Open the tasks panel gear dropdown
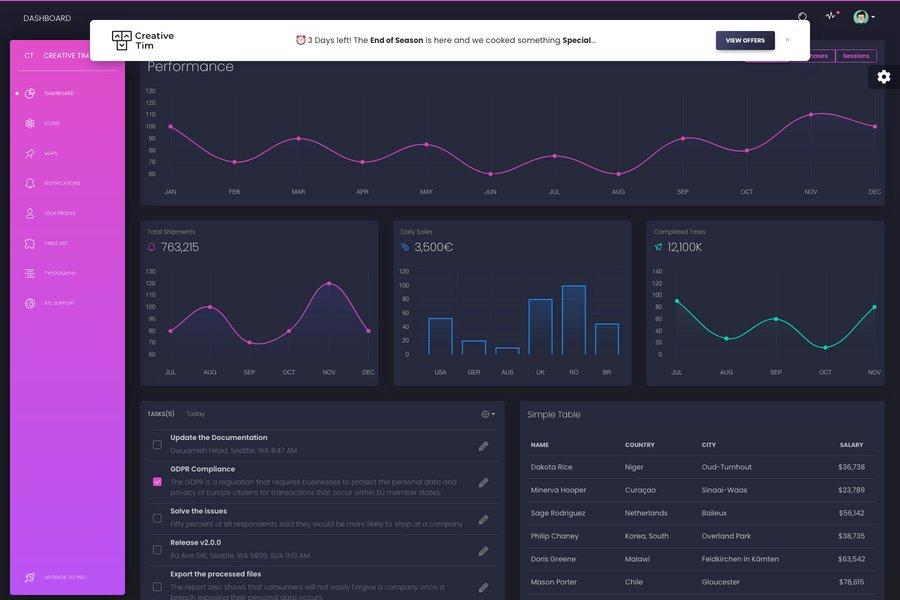Image resolution: width=900 pixels, height=600 pixels. click(x=487, y=414)
